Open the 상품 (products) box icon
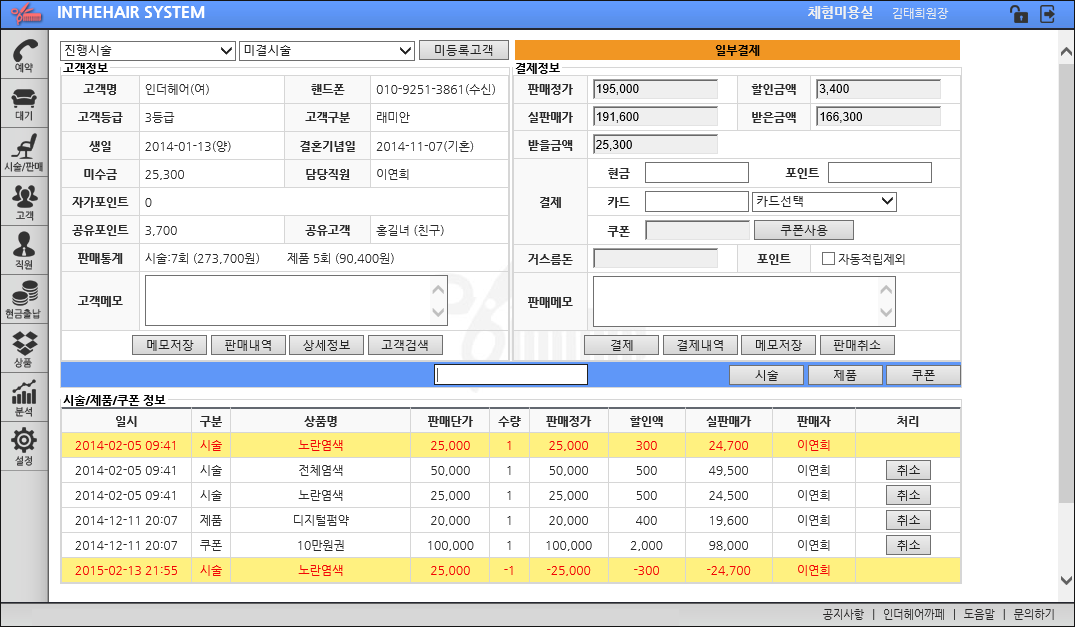1075x627 pixels. pyautogui.click(x=24, y=348)
